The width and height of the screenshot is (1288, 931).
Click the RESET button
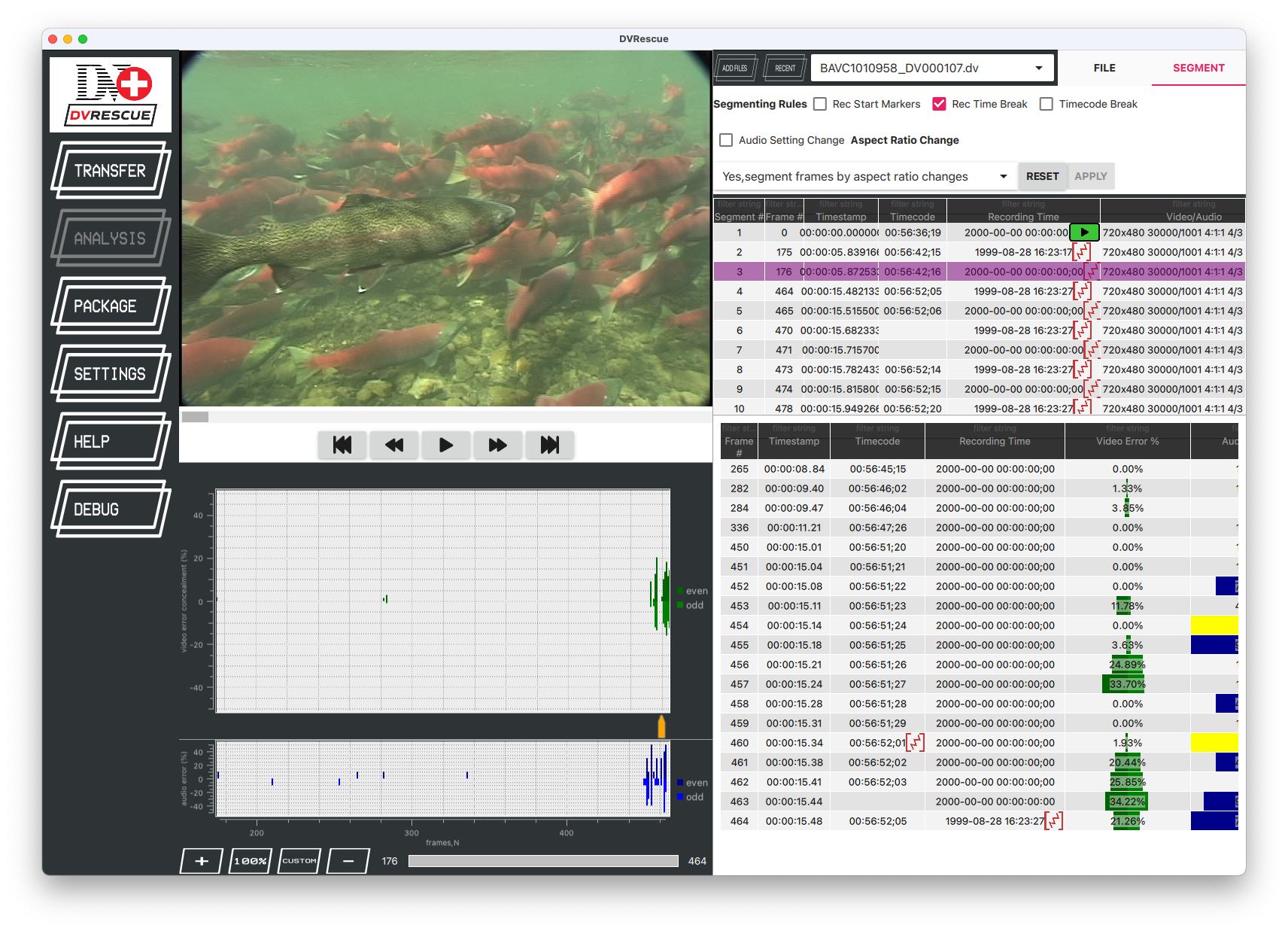point(1042,175)
